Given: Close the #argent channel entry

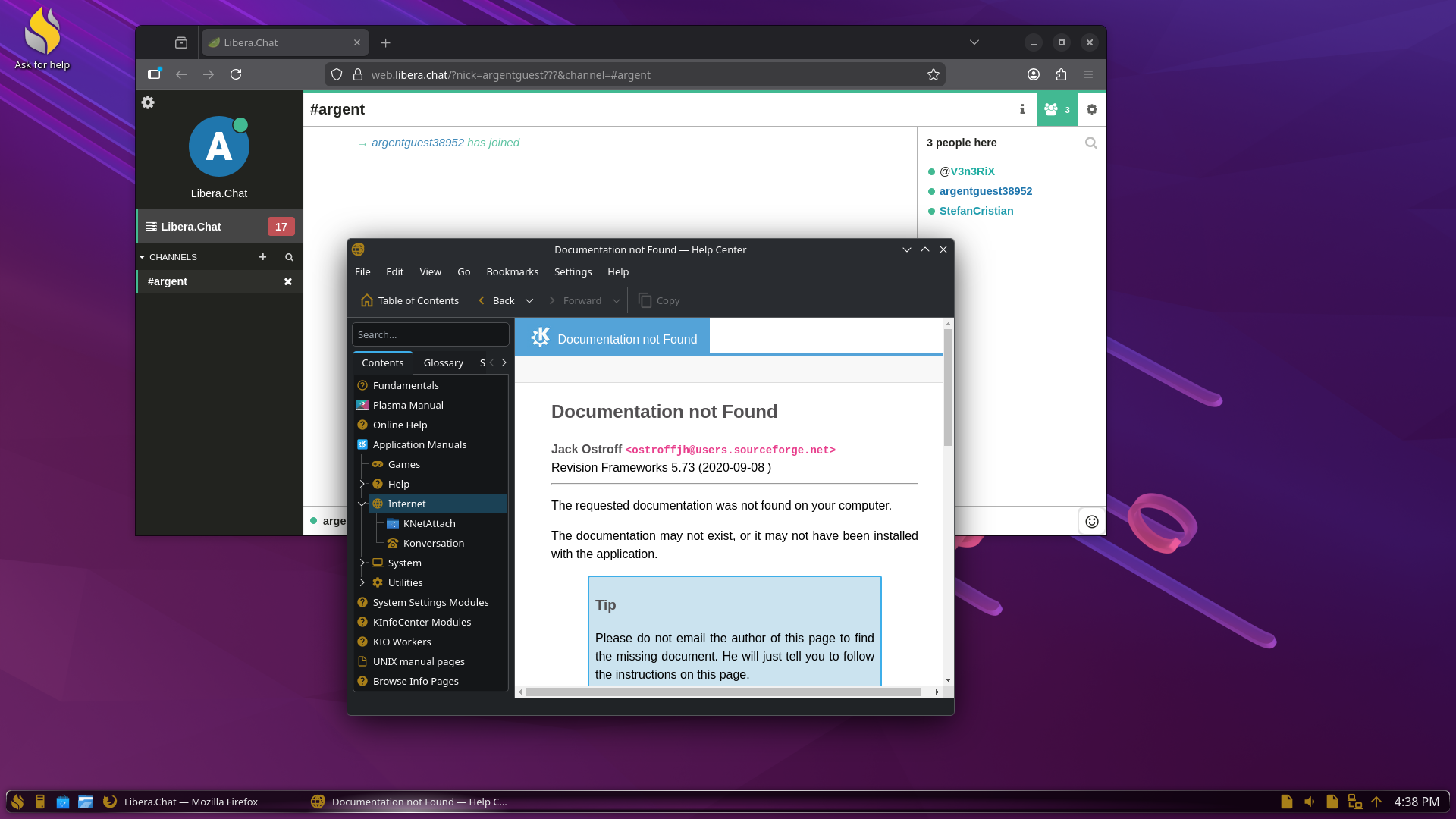Looking at the screenshot, I should point(288,281).
